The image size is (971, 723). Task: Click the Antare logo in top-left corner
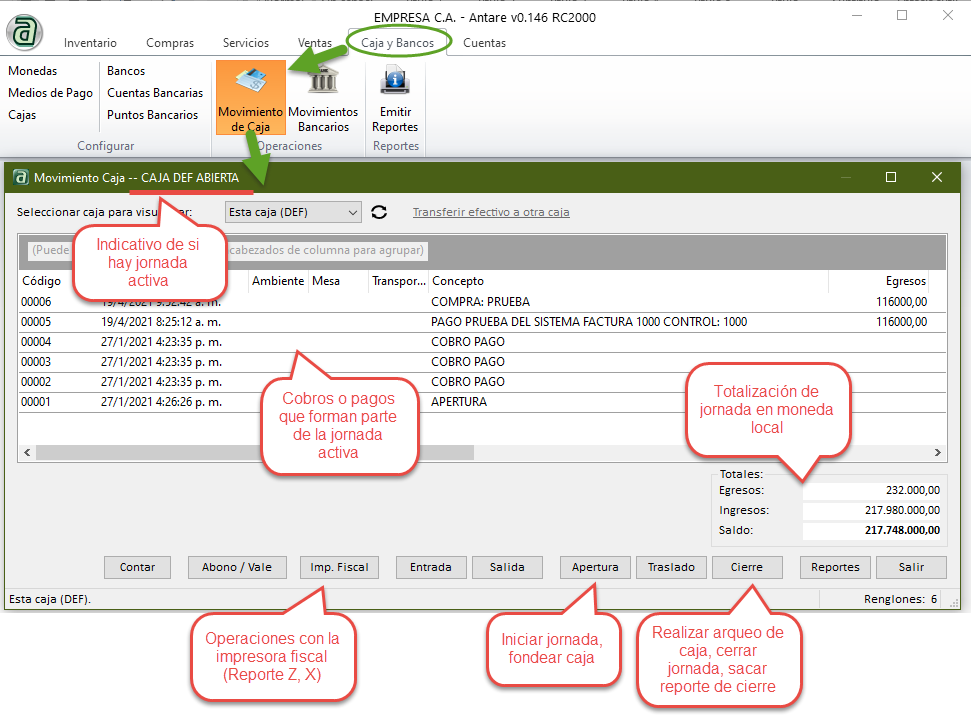click(24, 30)
